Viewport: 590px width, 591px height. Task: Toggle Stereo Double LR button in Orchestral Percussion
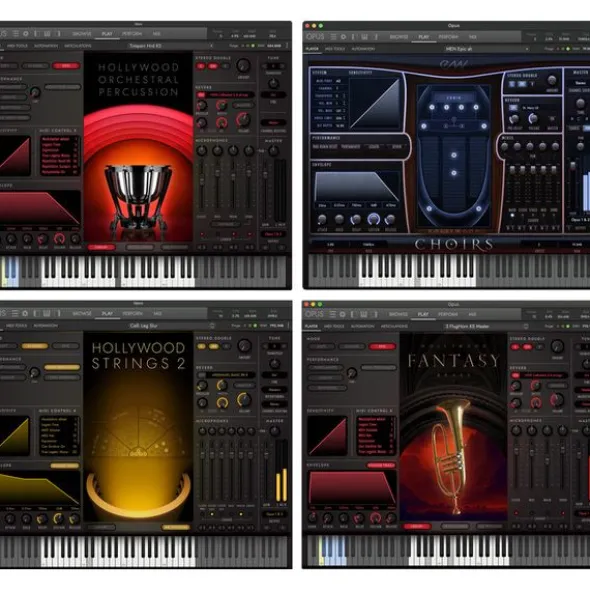click(213, 66)
